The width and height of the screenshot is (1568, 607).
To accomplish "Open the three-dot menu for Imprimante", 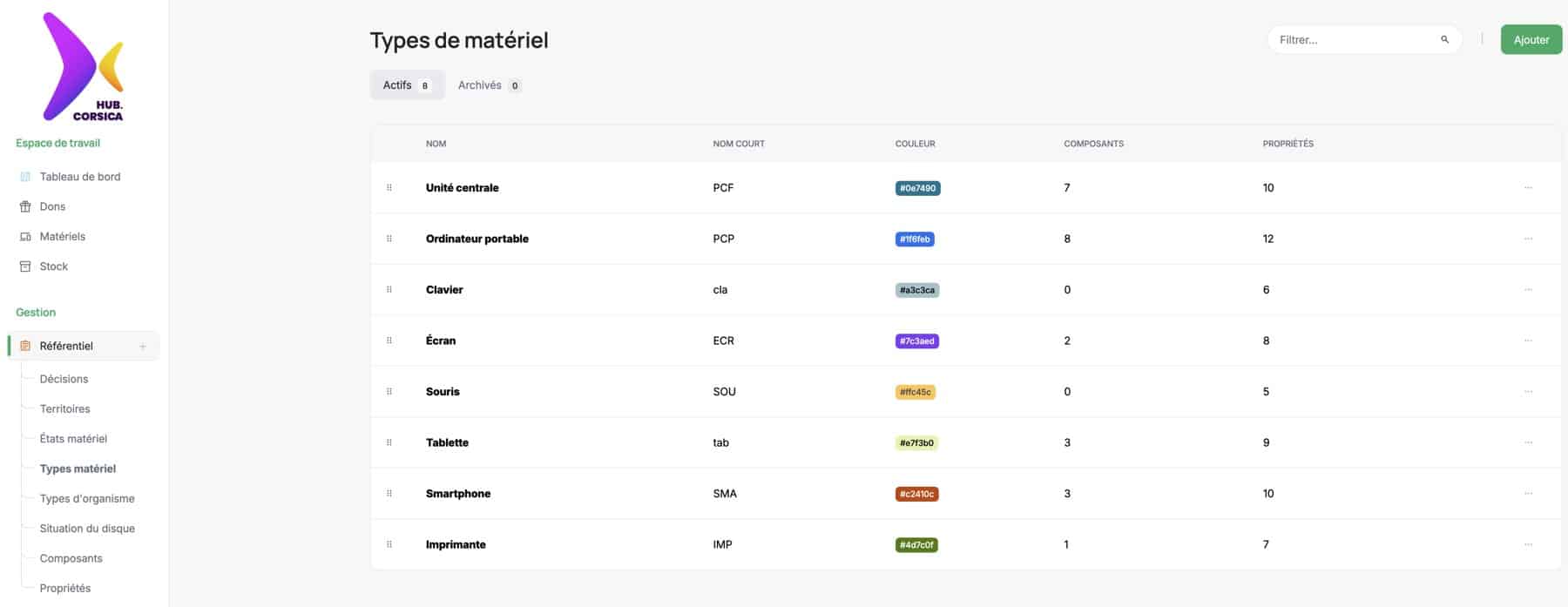I will pyautogui.click(x=1528, y=544).
